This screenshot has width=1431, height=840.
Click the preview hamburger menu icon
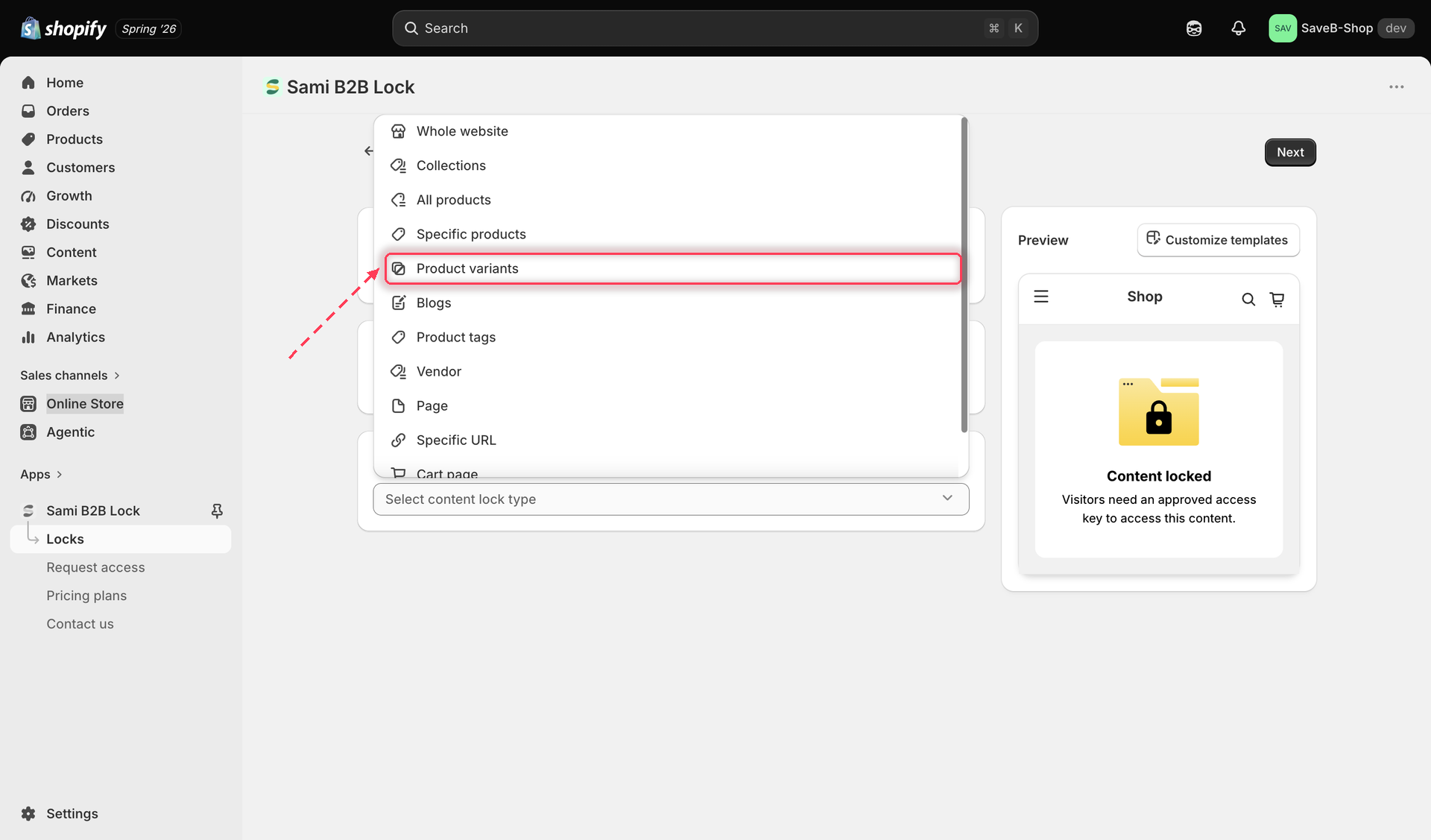(1041, 297)
